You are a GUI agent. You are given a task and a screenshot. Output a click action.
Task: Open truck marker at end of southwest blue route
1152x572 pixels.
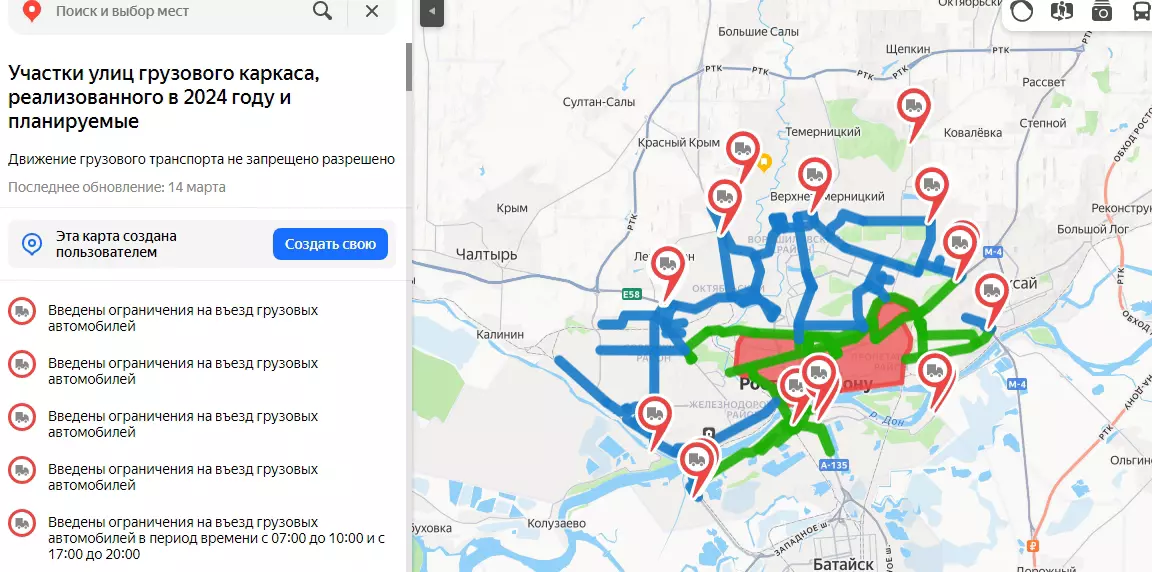click(654, 413)
